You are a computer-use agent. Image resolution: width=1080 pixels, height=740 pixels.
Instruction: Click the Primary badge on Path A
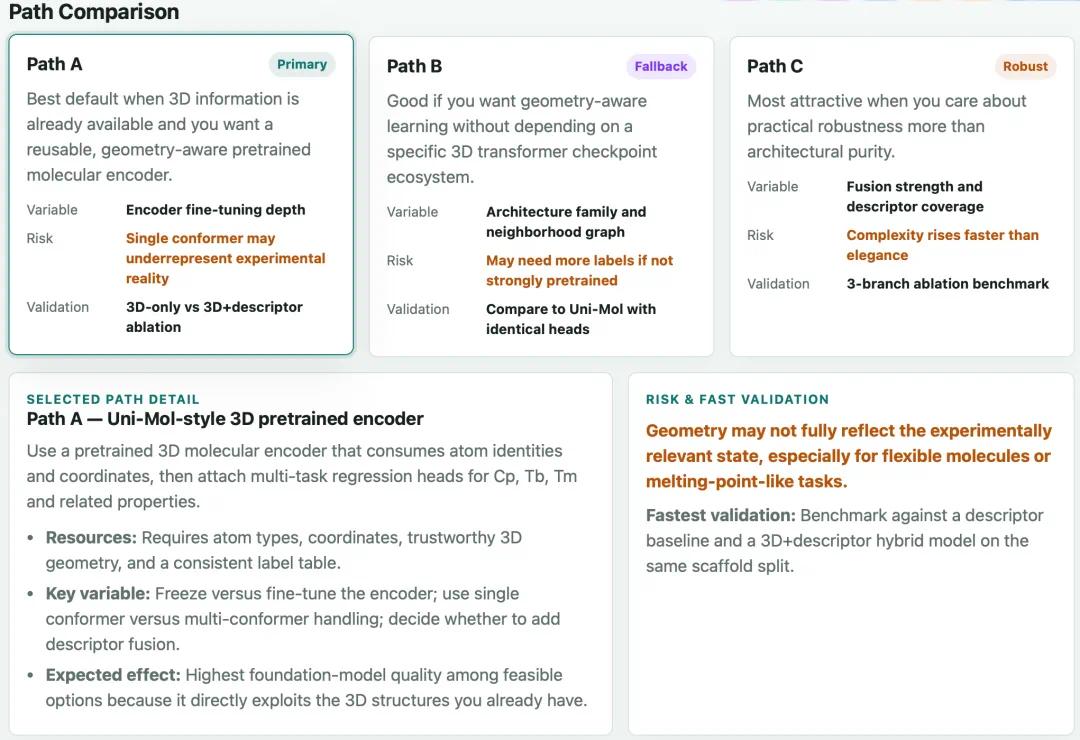coord(302,64)
